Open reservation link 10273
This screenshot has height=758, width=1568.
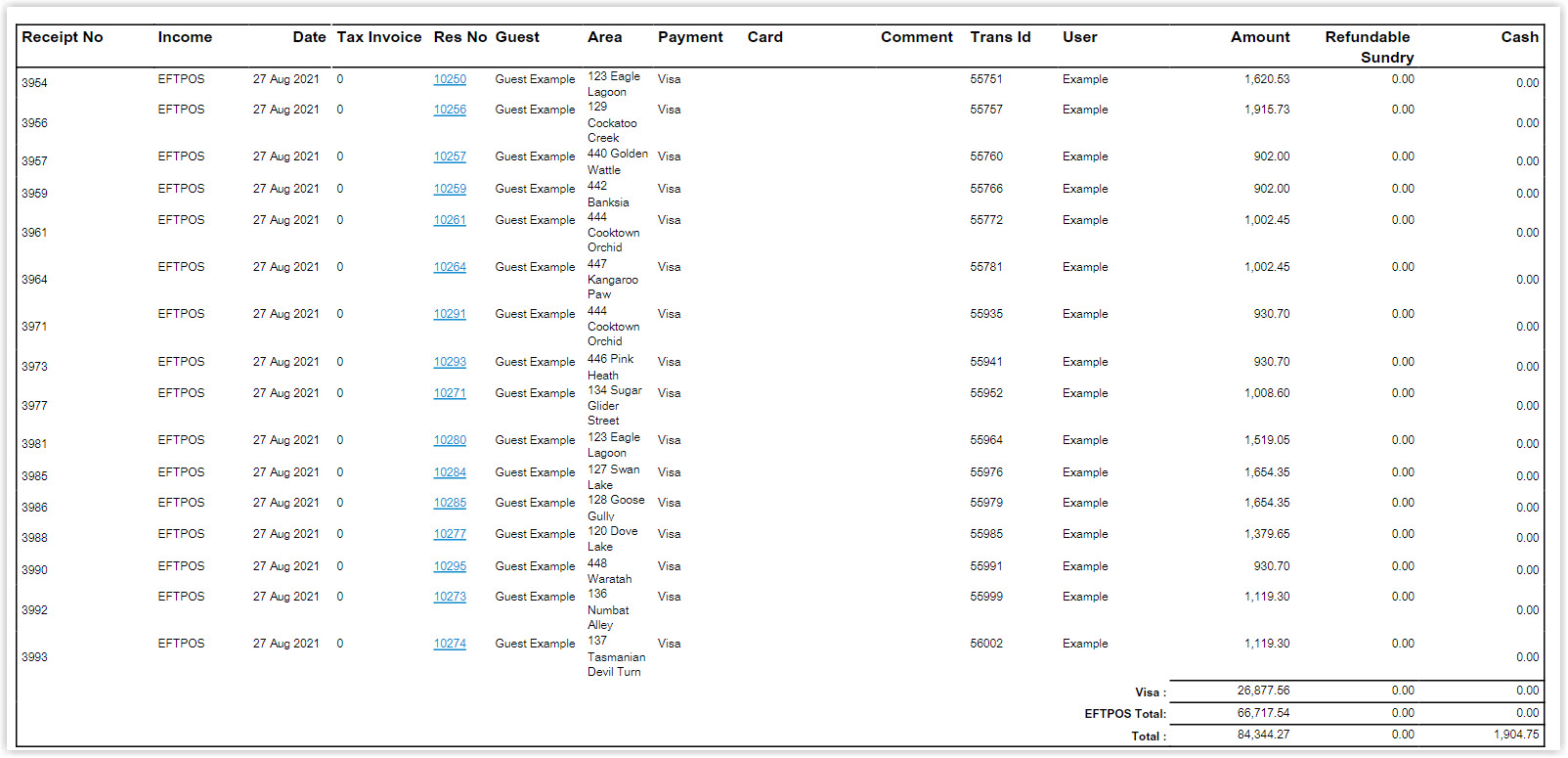[x=450, y=597]
